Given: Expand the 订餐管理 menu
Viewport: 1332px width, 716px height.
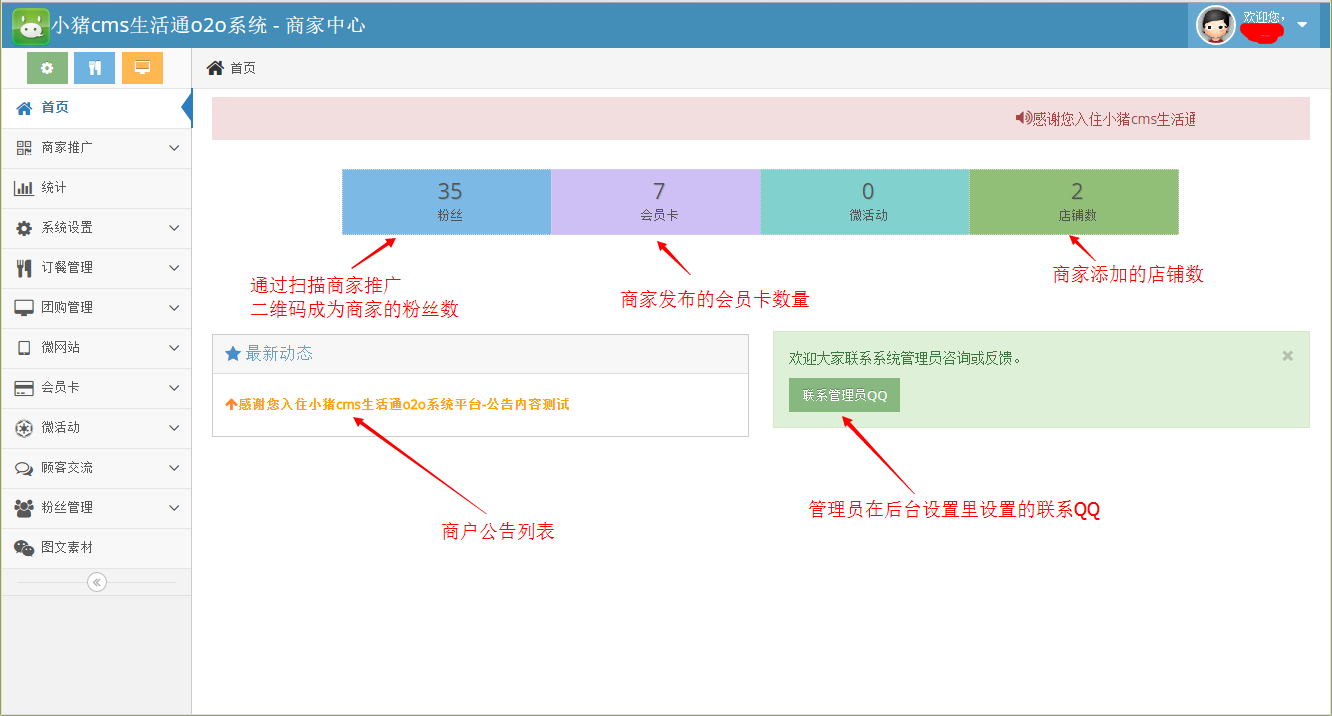Looking at the screenshot, I should click(95, 268).
